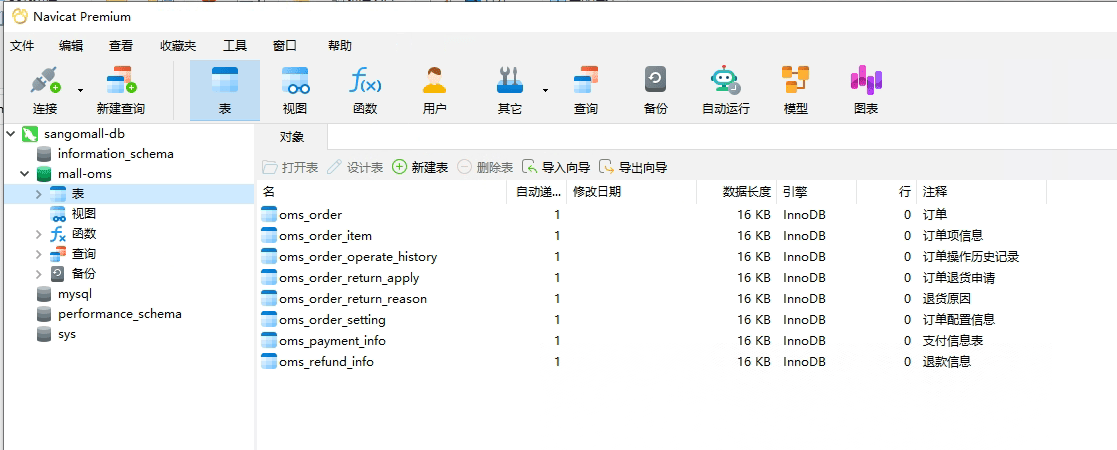
Task: Open the 查看 menu
Action: 120,46
